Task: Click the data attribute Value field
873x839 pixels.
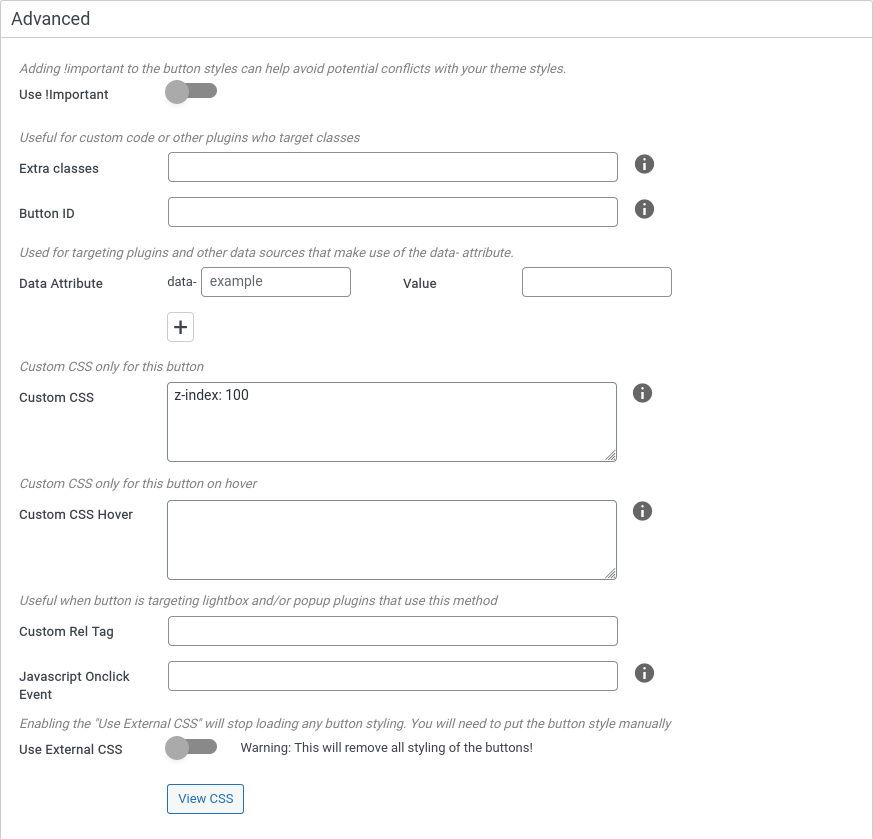Action: click(x=596, y=282)
